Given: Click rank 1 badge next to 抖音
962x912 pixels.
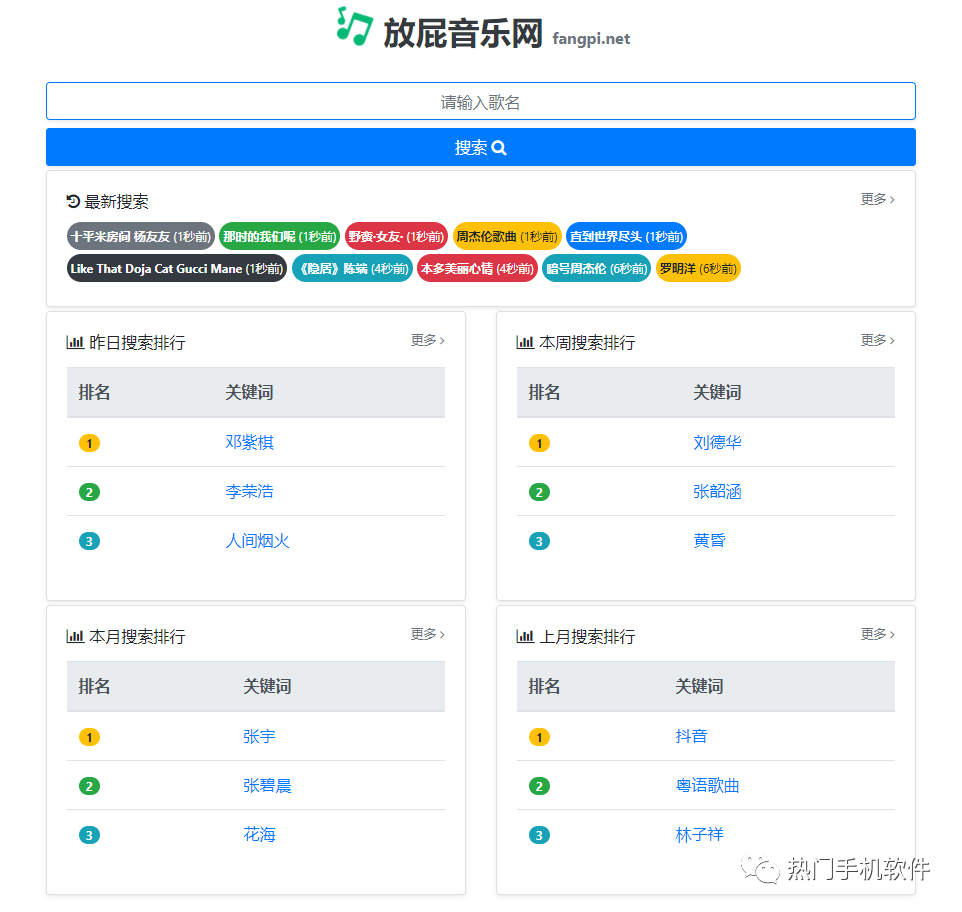Looking at the screenshot, I should [539, 737].
